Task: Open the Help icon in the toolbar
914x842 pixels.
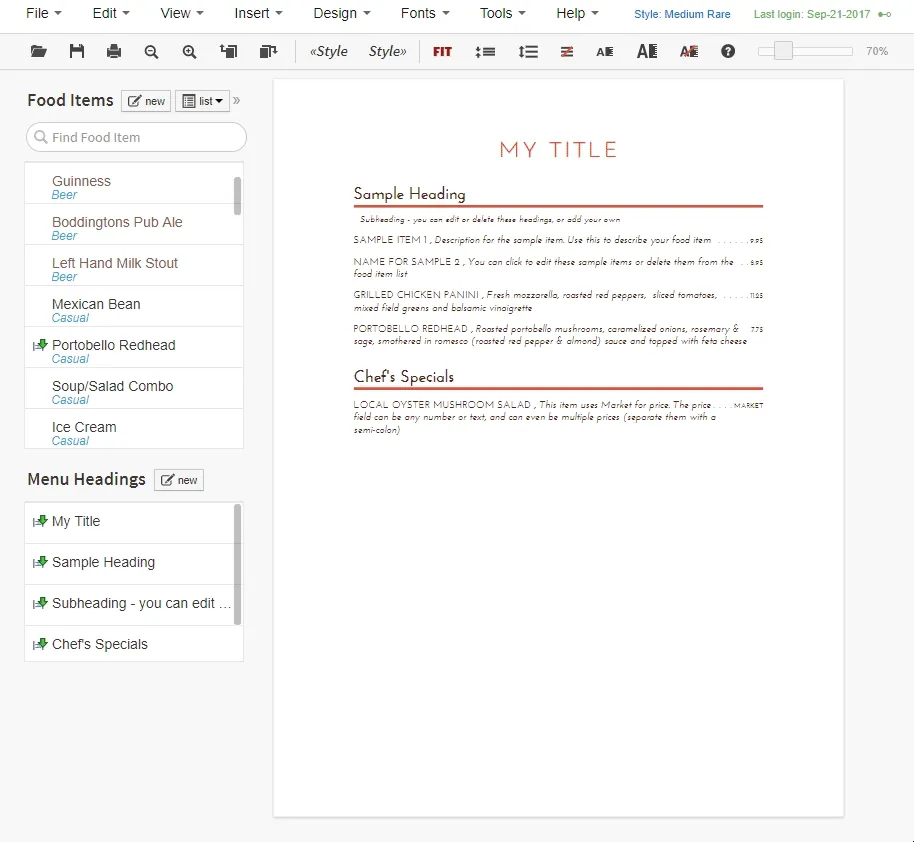Action: click(x=727, y=51)
